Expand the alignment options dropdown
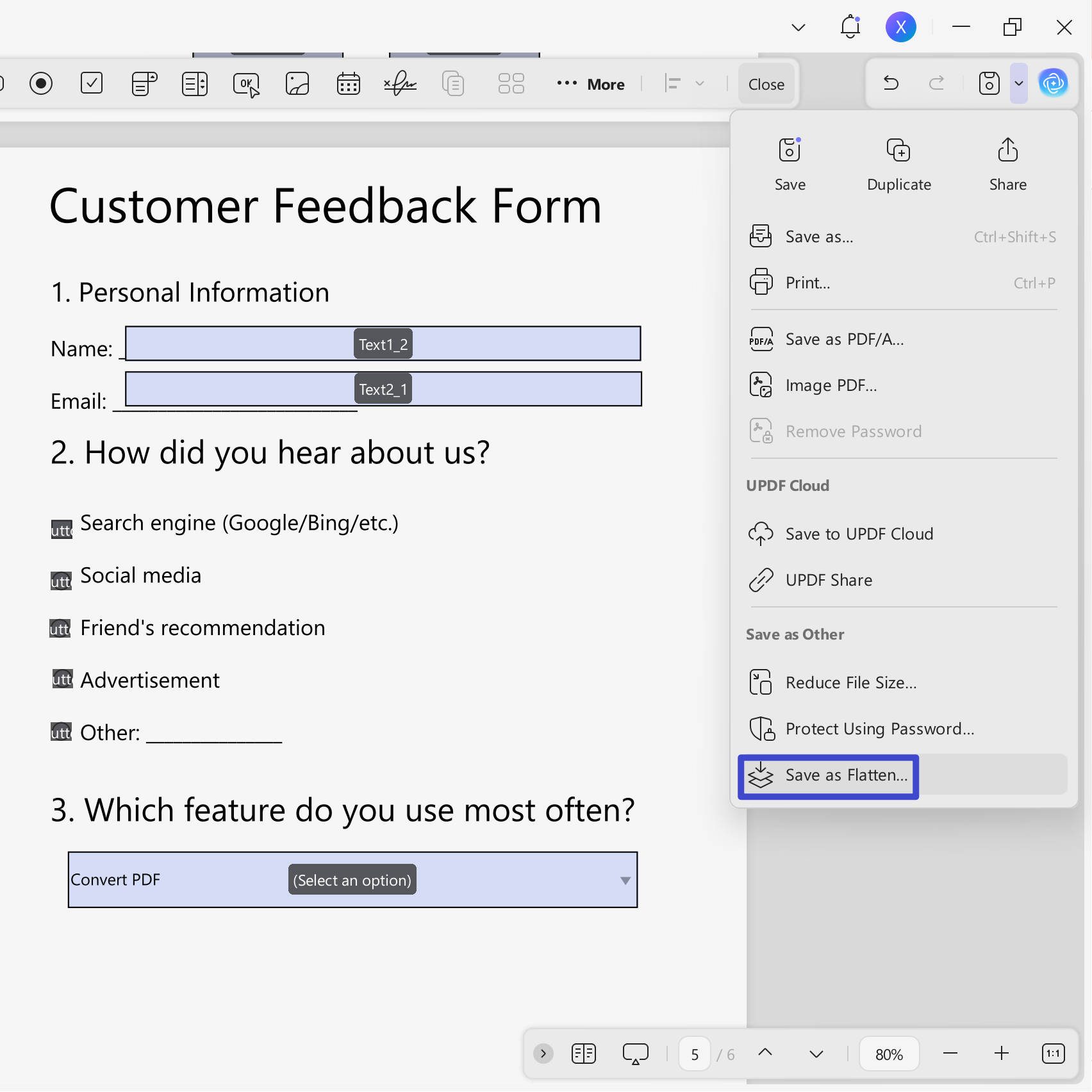The width and height of the screenshot is (1092, 1092). [700, 83]
